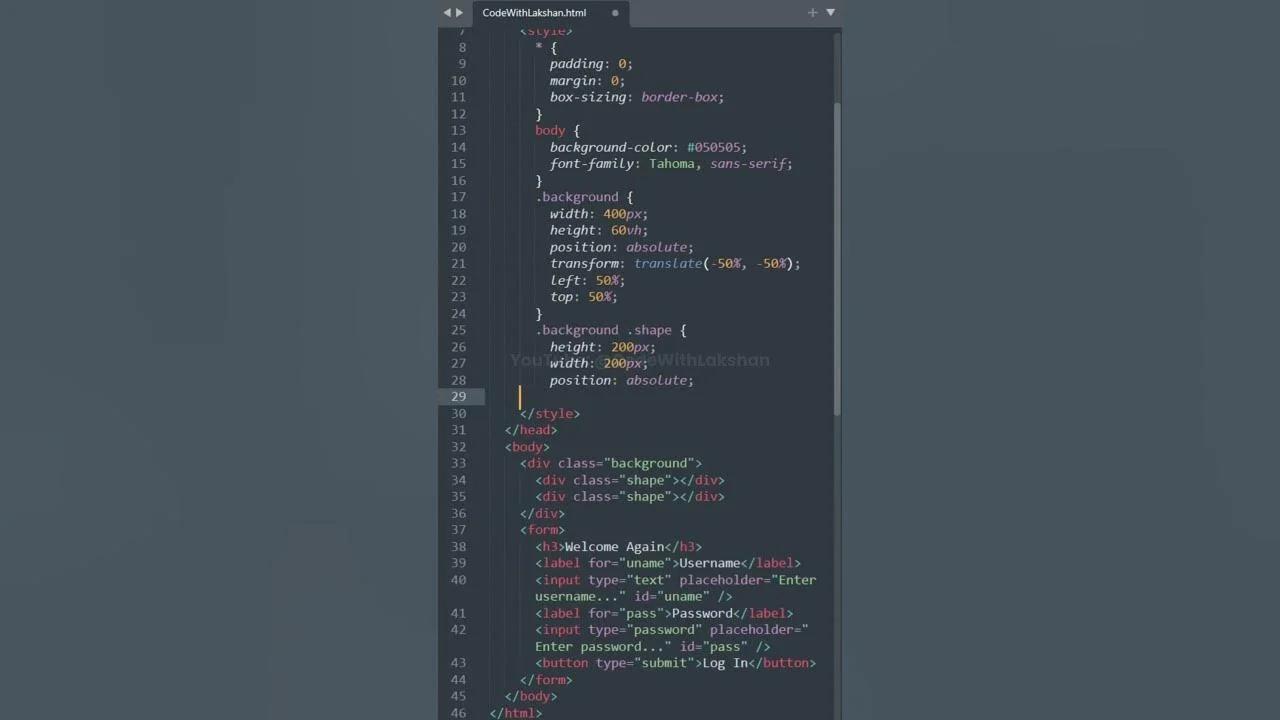
Task: Click the font-family value Tahoma
Action: point(673,163)
